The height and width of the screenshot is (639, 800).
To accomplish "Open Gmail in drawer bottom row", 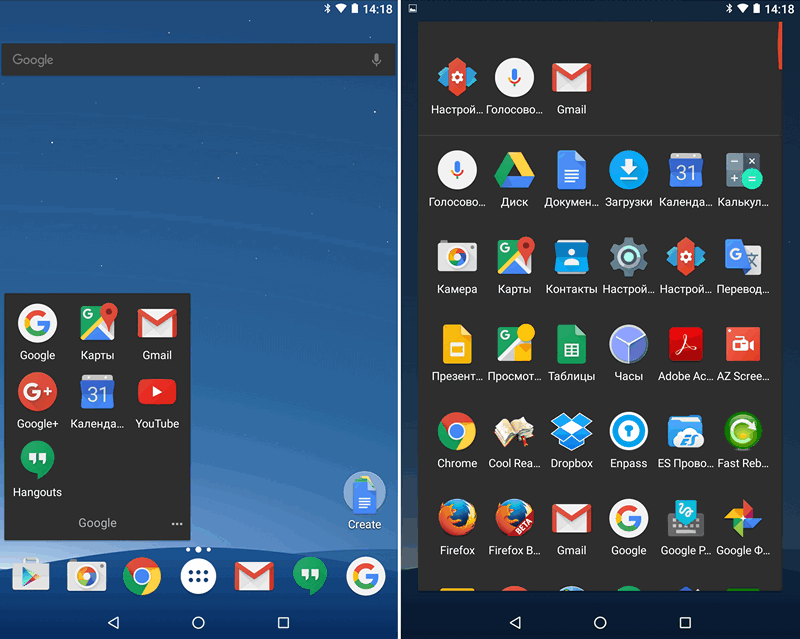I will (571, 518).
